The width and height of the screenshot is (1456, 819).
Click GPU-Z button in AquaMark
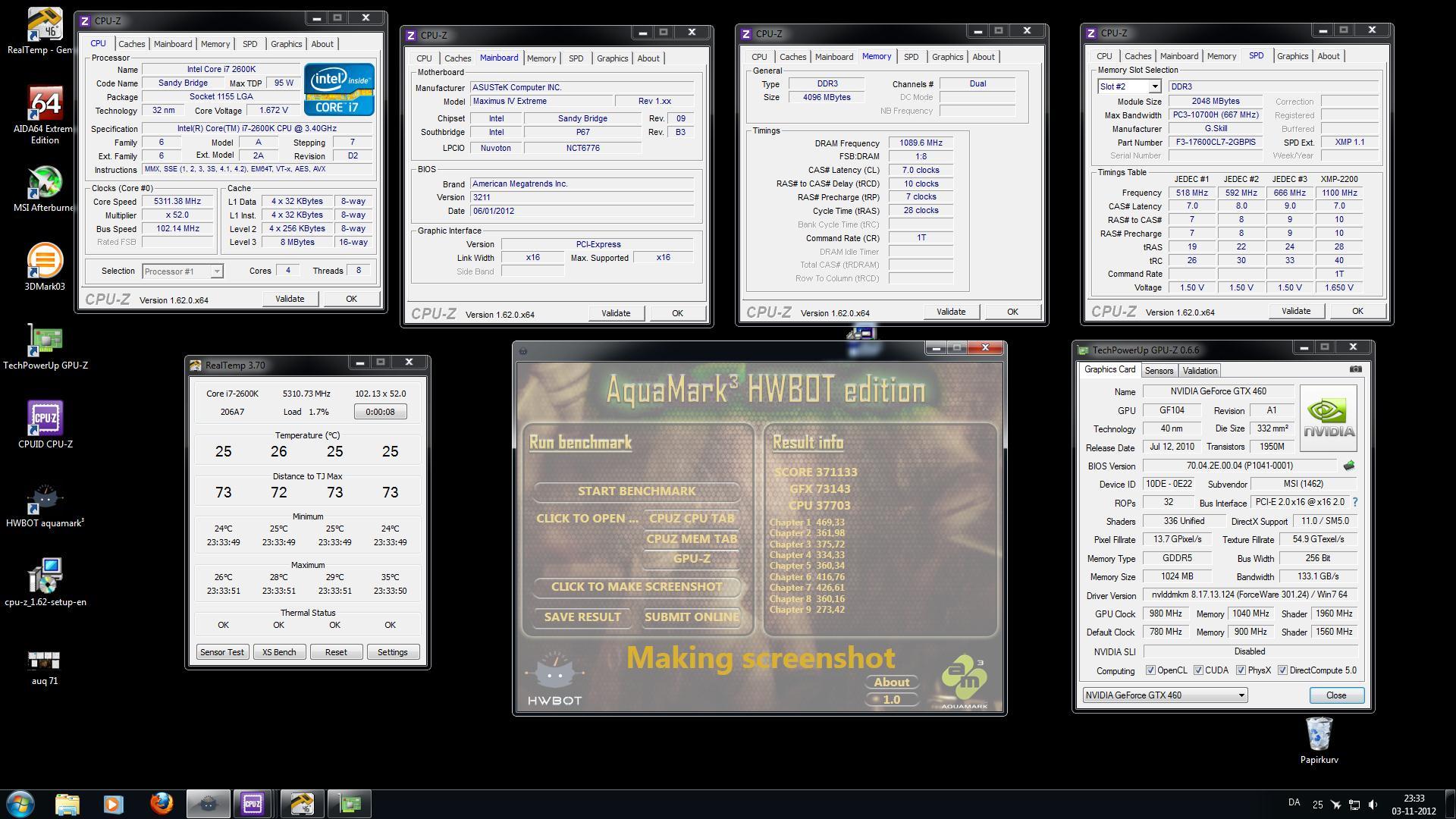pos(692,559)
